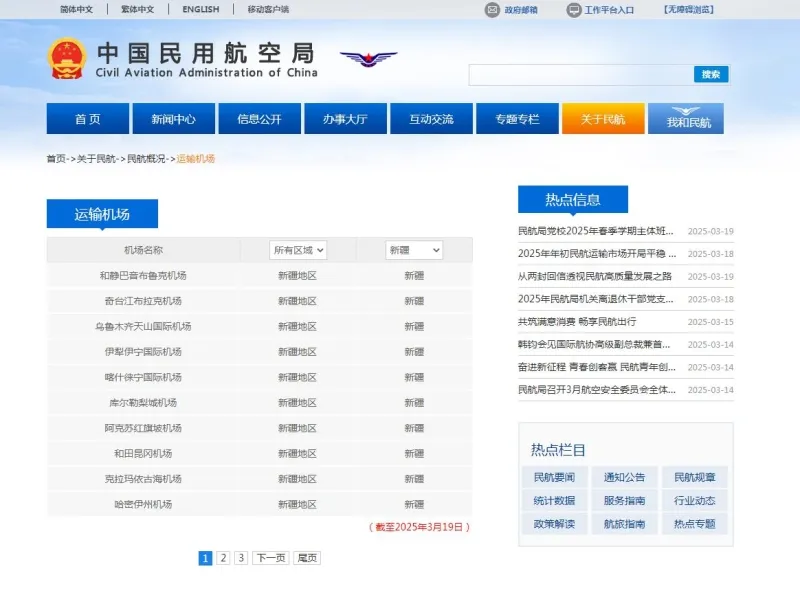Open news 从两封回信透视民航高质量发展之路

tap(595, 277)
